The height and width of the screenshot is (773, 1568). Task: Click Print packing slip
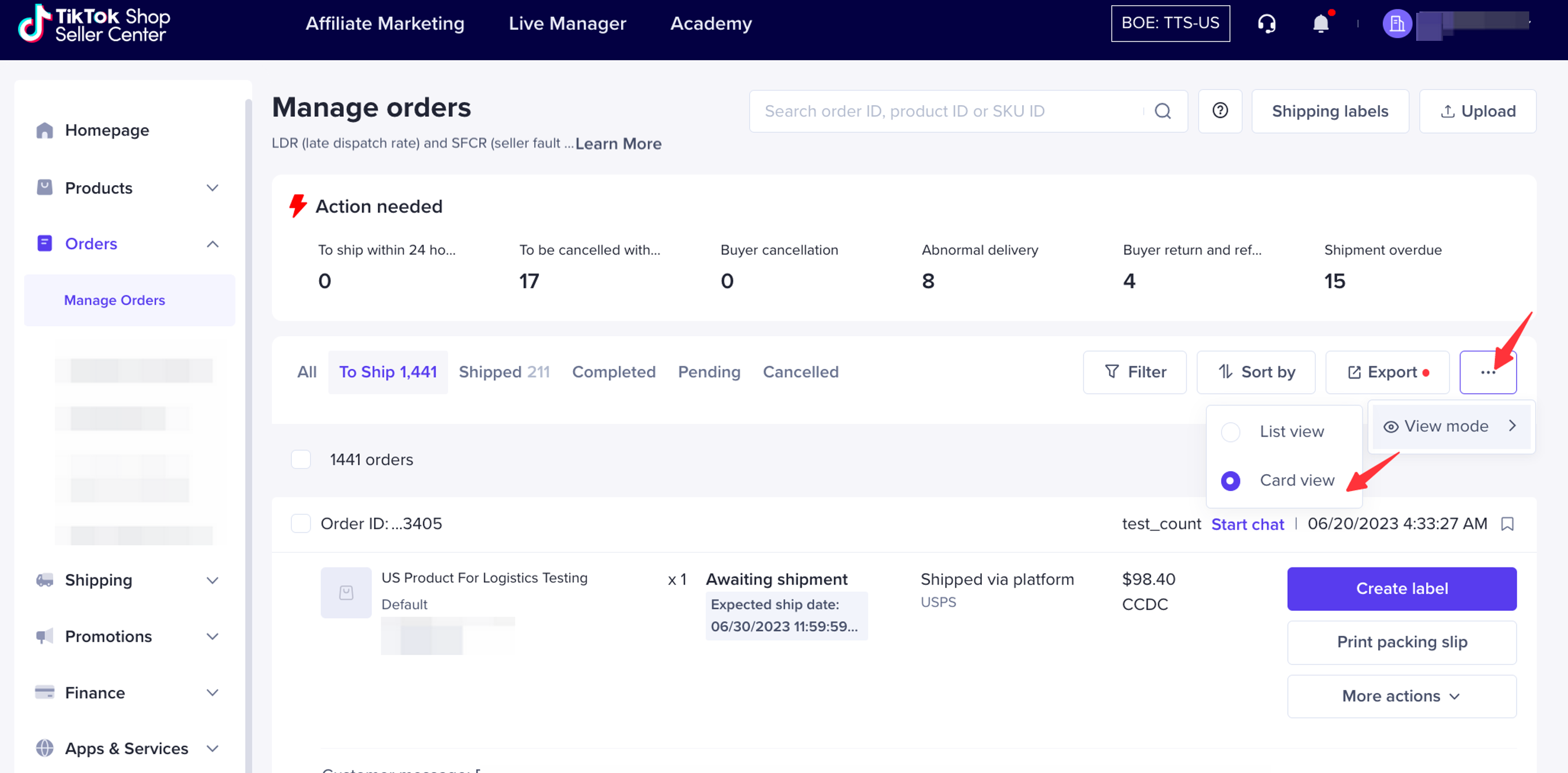click(1401, 642)
